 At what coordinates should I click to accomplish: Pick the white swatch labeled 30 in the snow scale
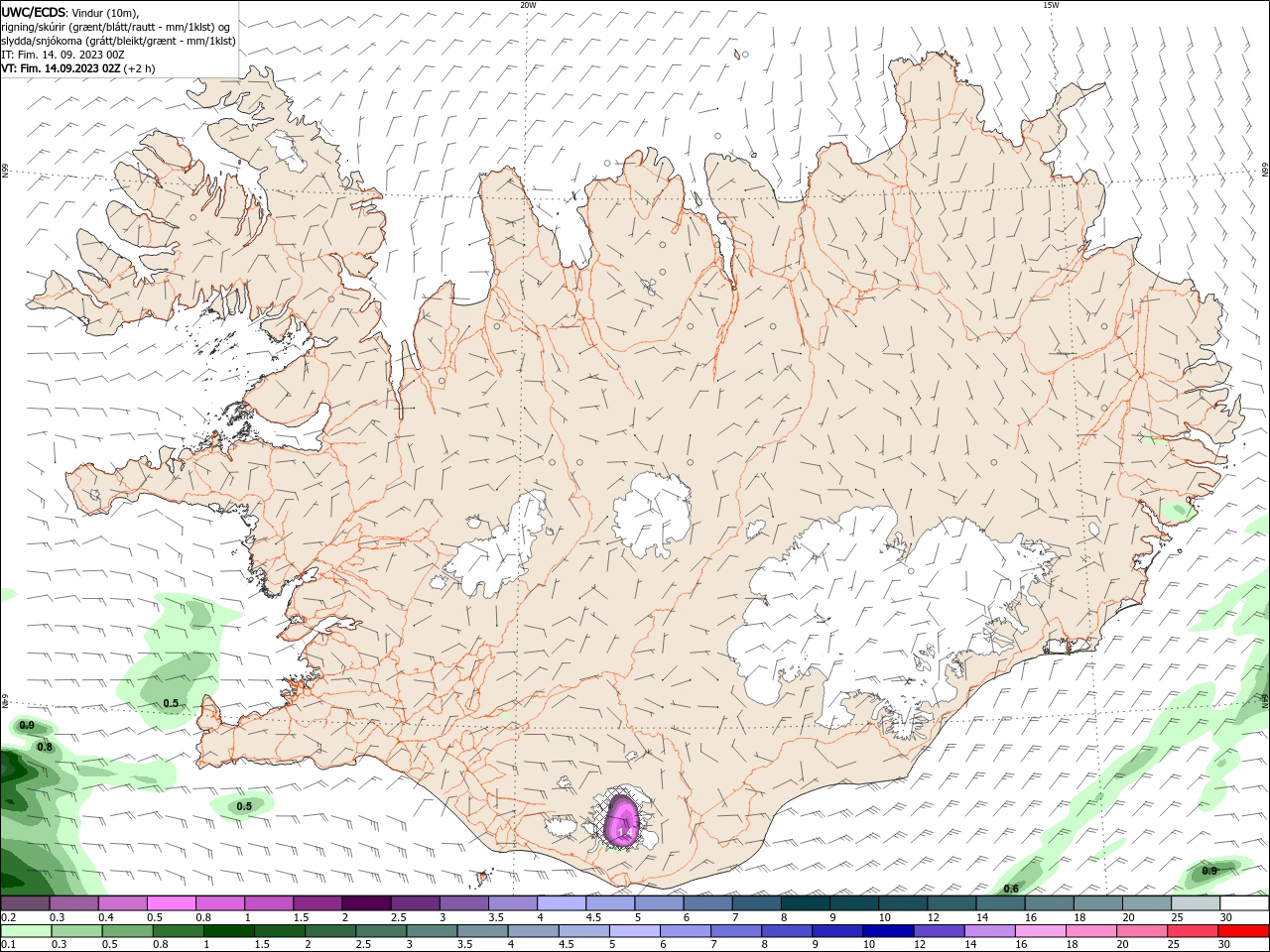(1243, 903)
